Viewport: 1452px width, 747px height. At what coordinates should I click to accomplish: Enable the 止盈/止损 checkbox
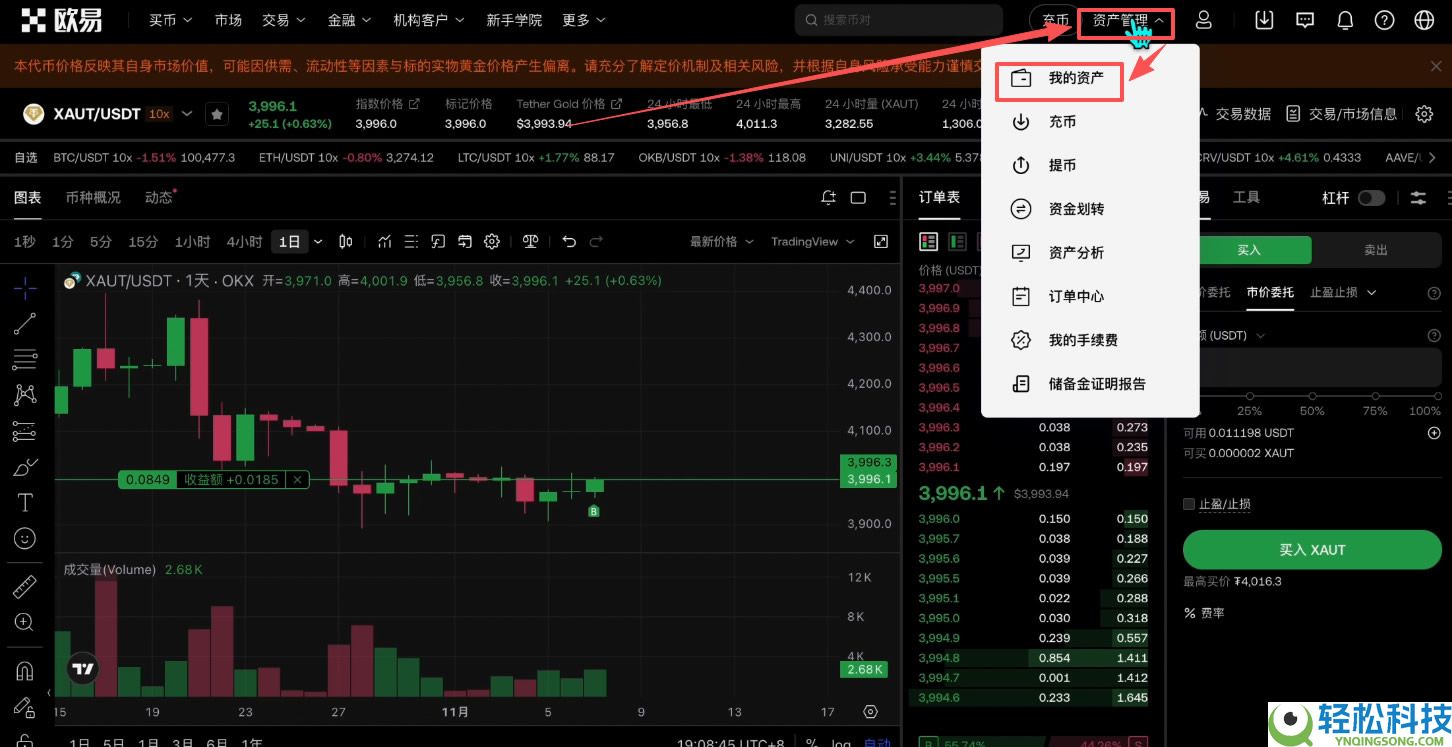[1189, 504]
